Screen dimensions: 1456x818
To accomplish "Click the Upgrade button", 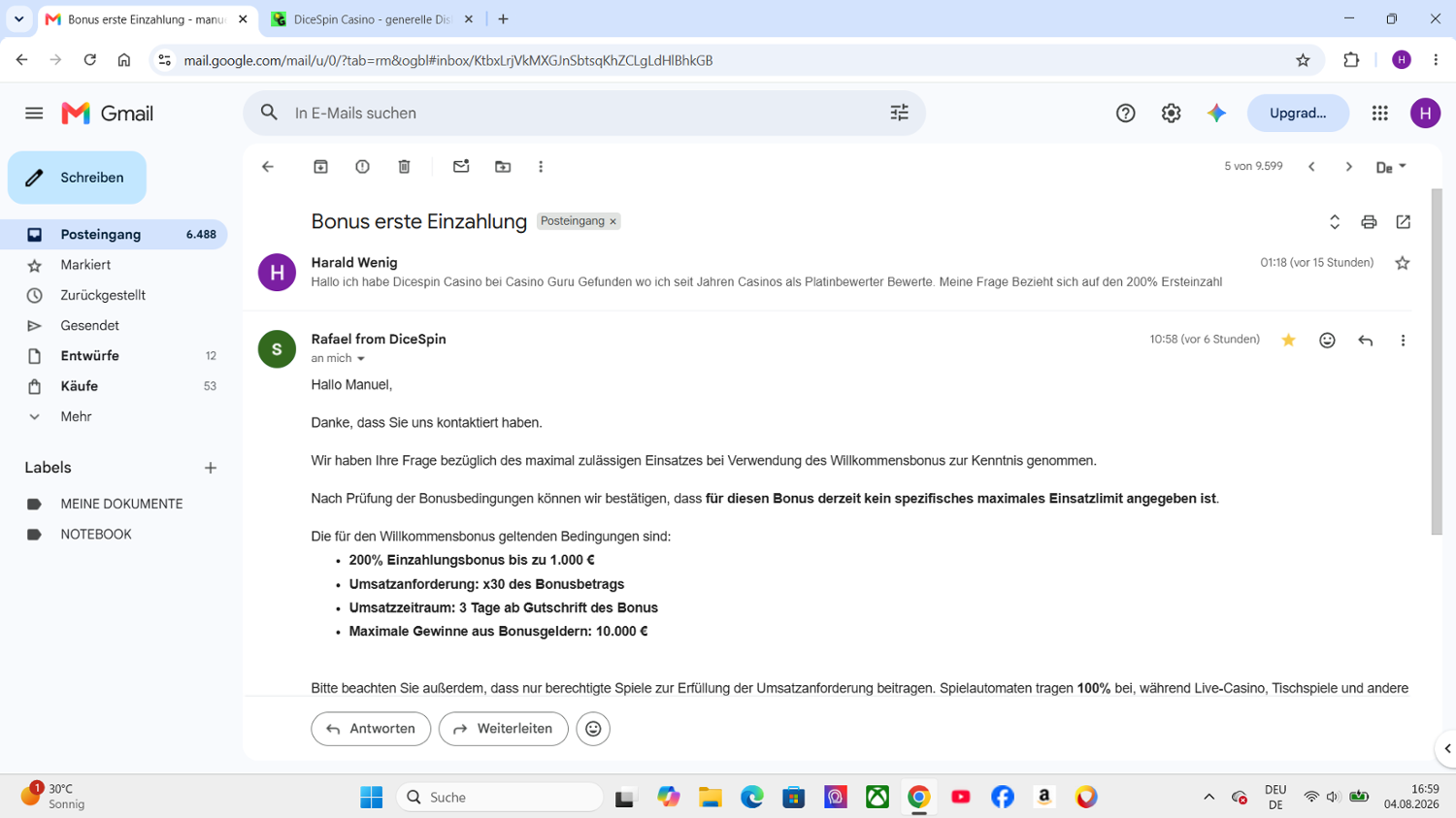I will (1298, 114).
